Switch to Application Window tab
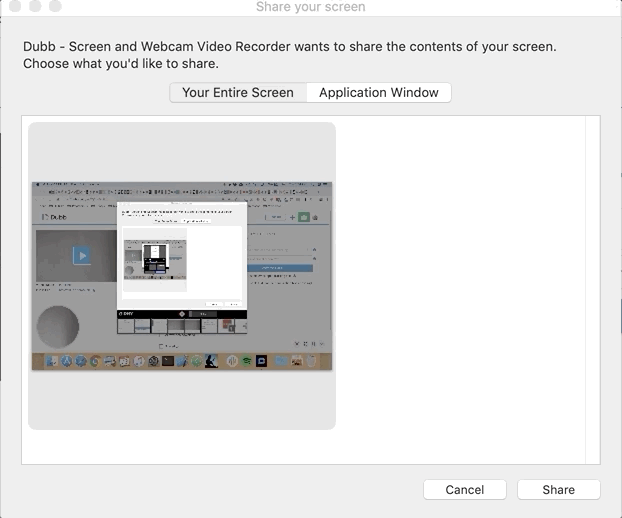This screenshot has width=622, height=518. point(379,92)
